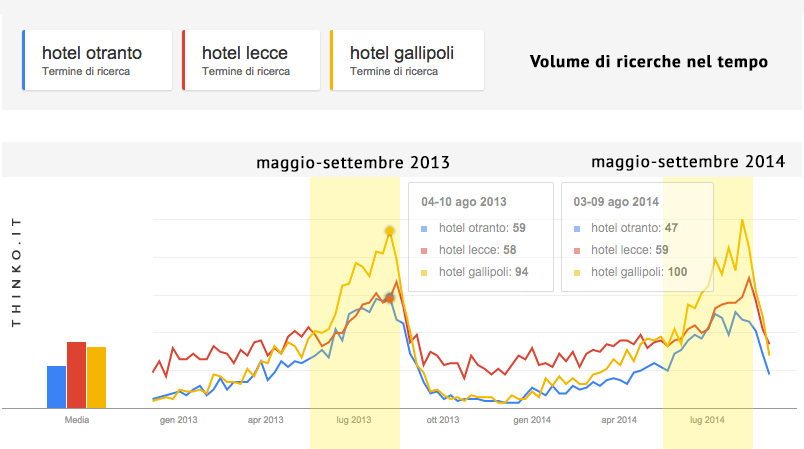The height and width of the screenshot is (449, 804).
Task: Click the yellow gallipoli swatch in 2013 tooltip
Action: click(x=424, y=272)
